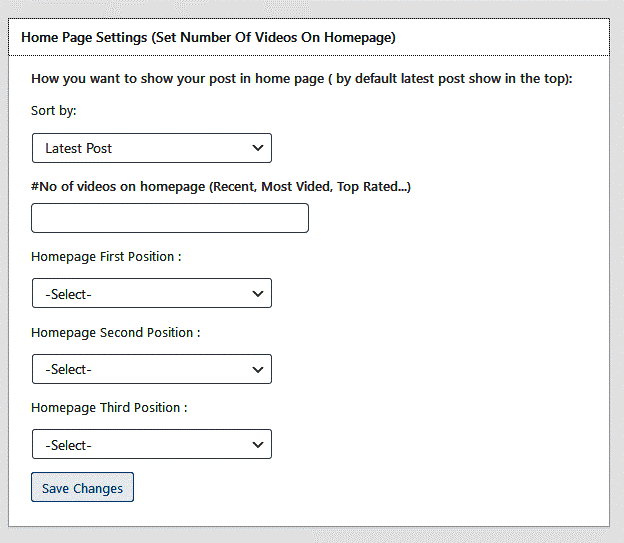Viewport: 624px width, 543px height.
Task: Expand the Homepage Third Position dropdown
Action: tap(152, 444)
